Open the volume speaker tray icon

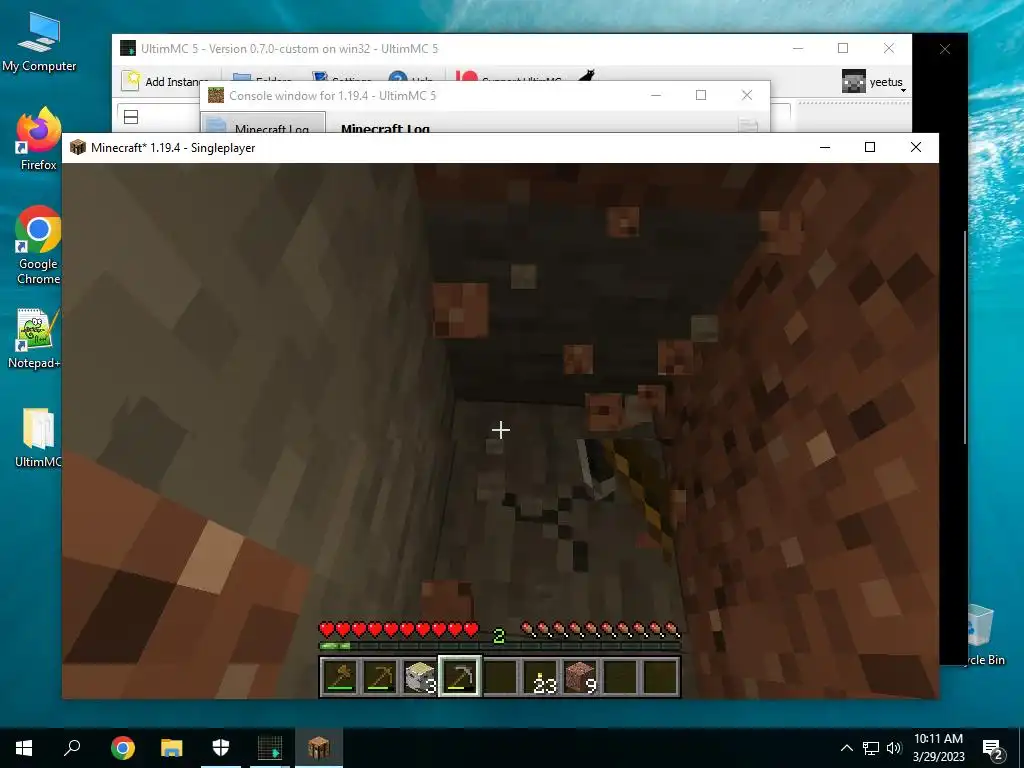pos(894,748)
